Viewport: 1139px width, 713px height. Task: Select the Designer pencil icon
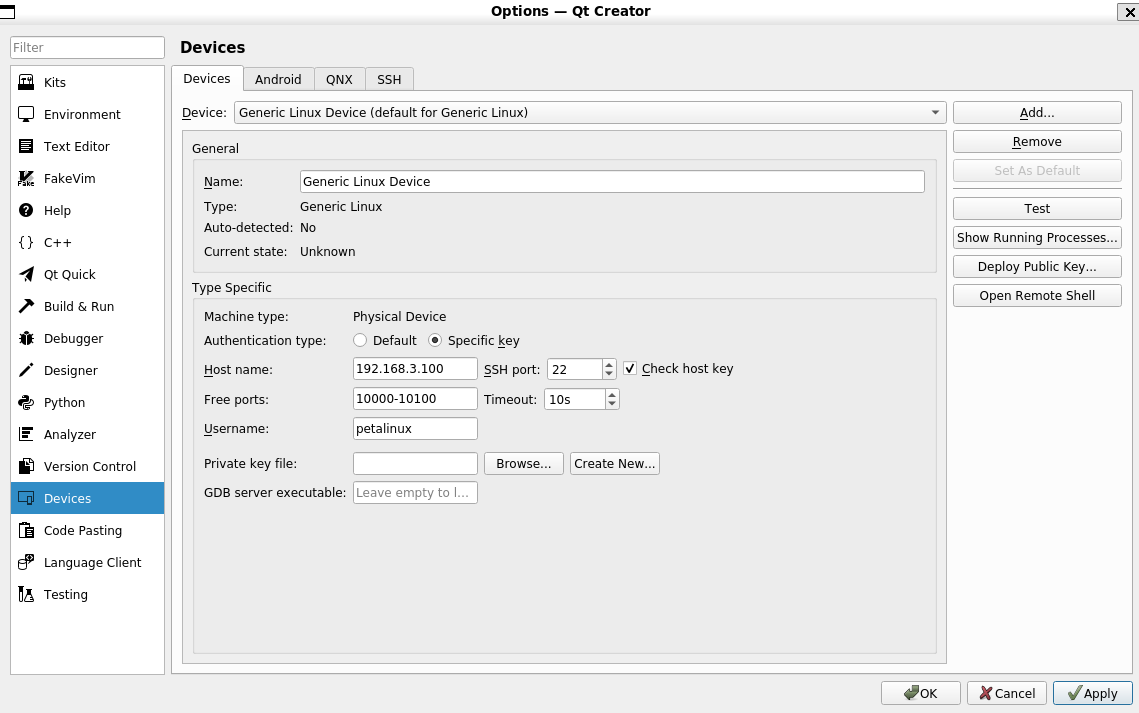tap(26, 370)
